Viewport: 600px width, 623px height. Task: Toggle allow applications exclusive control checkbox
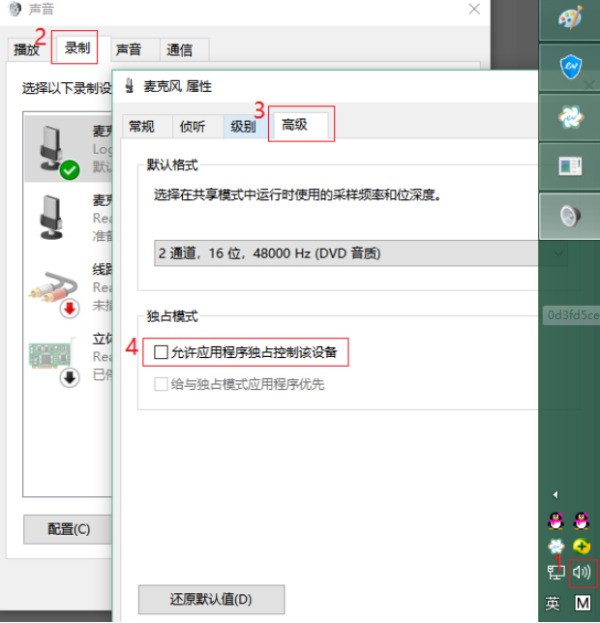[x=161, y=352]
